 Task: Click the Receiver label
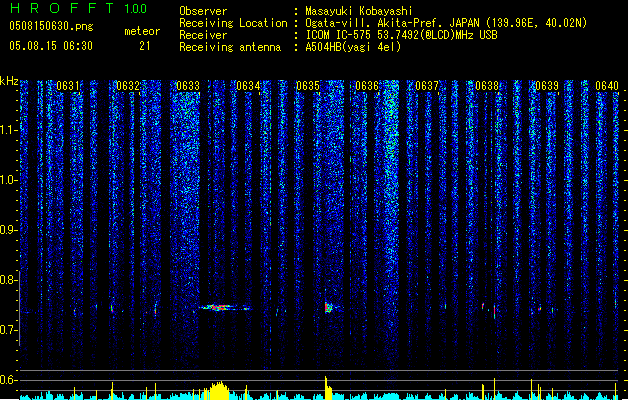(203, 35)
